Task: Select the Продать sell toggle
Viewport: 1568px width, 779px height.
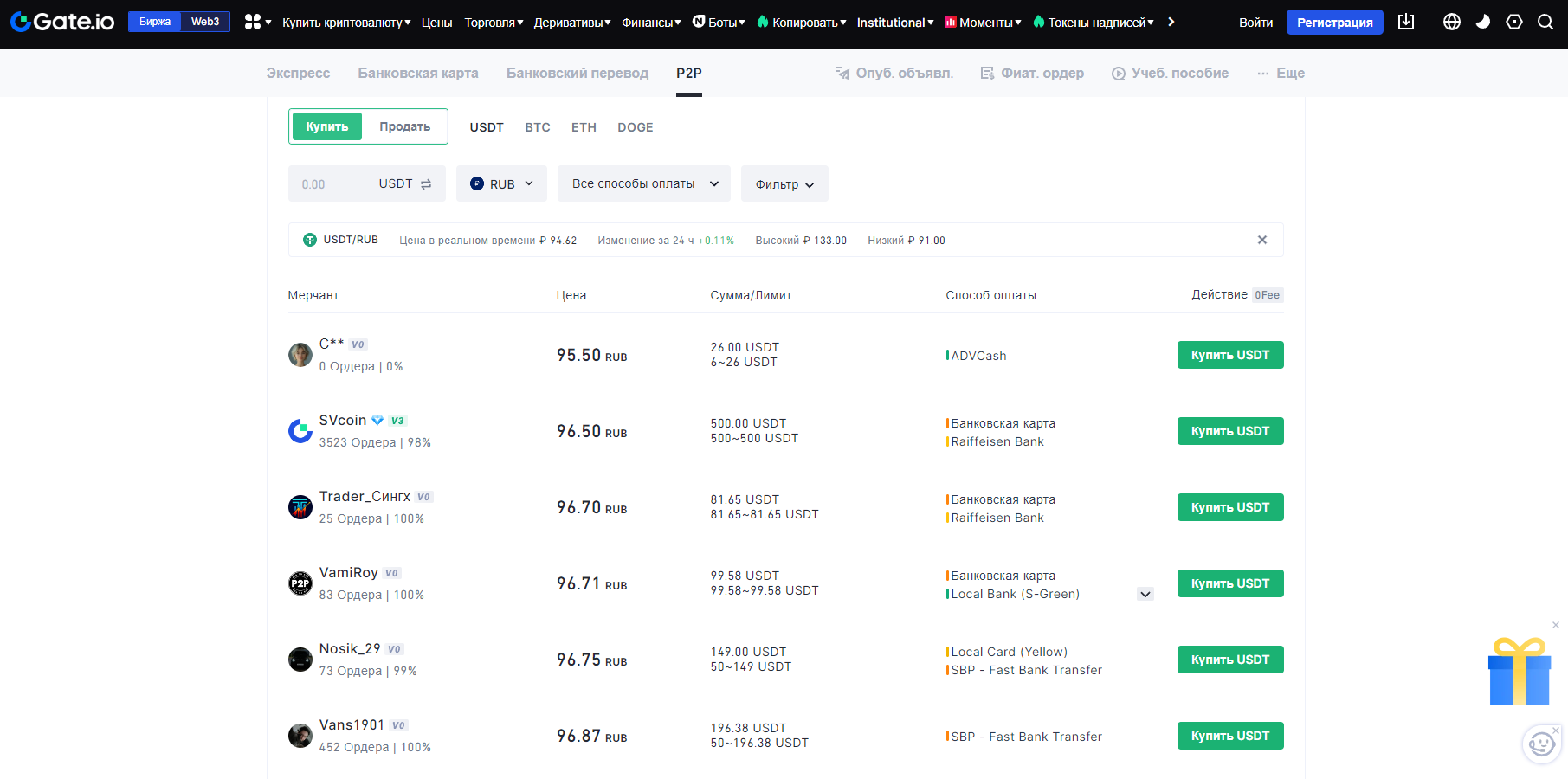Action: 404,126
